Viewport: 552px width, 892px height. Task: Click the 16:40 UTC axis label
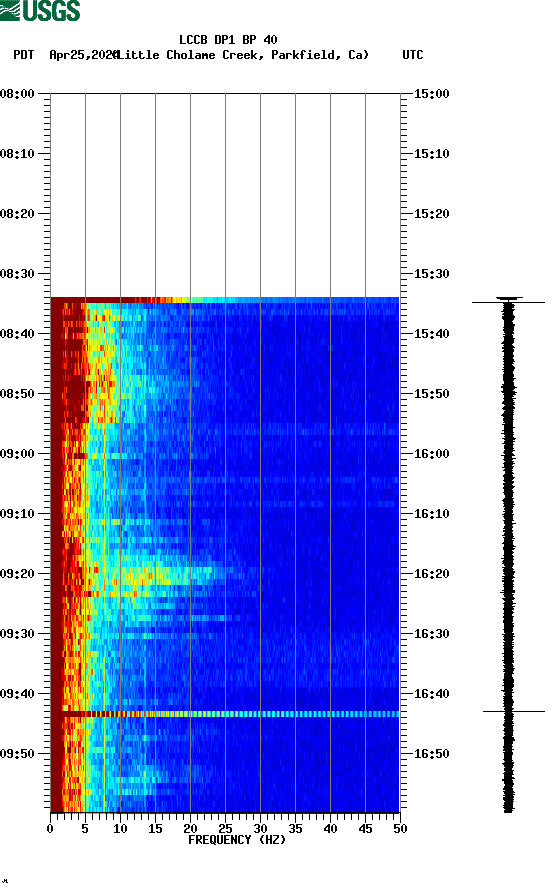tap(431, 693)
